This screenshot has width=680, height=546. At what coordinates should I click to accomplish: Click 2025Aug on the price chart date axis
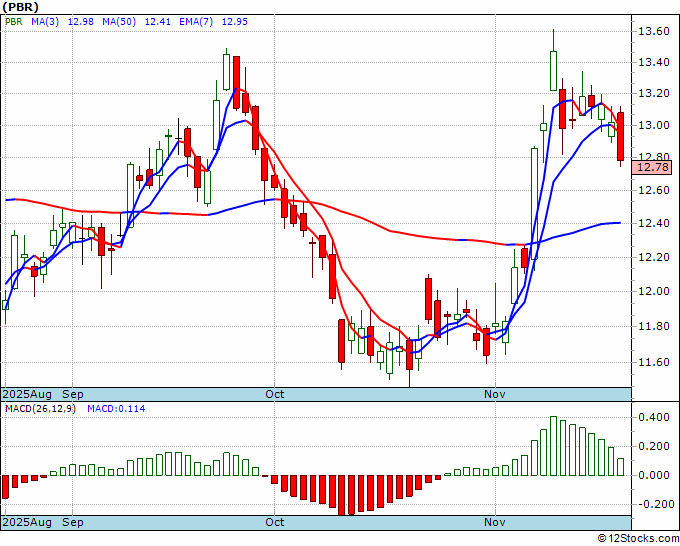pos(27,394)
